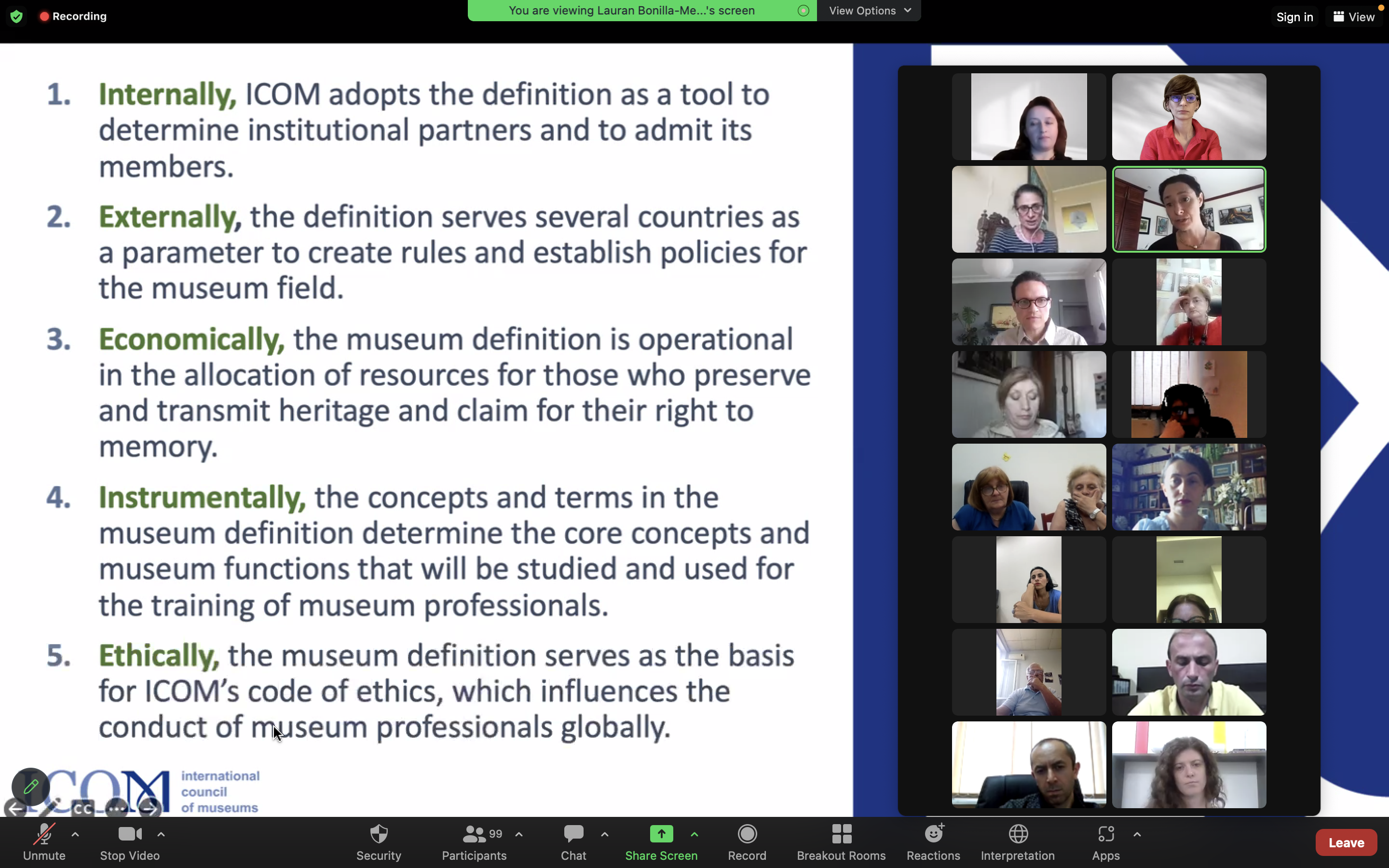Open the Apps panel
This screenshot has width=1389, height=868.
click(1105, 841)
